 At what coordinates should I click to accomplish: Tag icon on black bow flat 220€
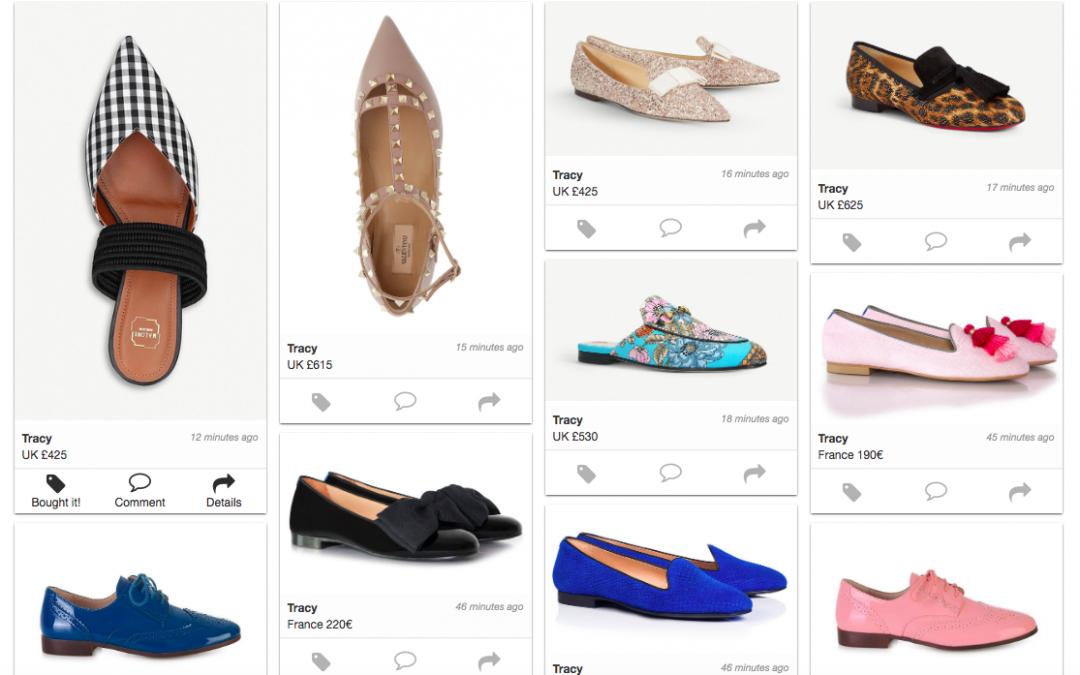point(321,661)
